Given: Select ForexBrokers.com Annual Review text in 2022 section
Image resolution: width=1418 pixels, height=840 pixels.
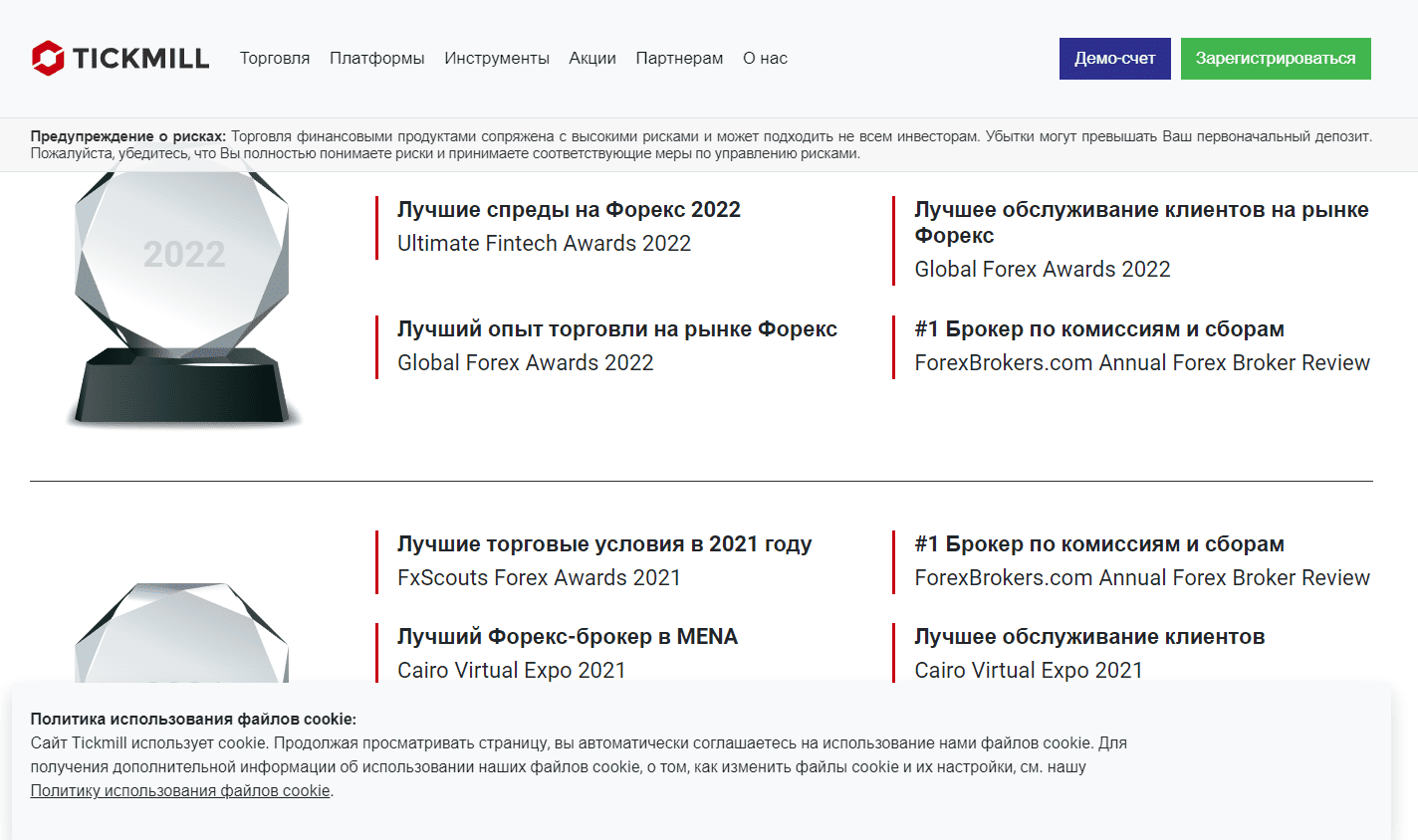Looking at the screenshot, I should pos(1142,363).
